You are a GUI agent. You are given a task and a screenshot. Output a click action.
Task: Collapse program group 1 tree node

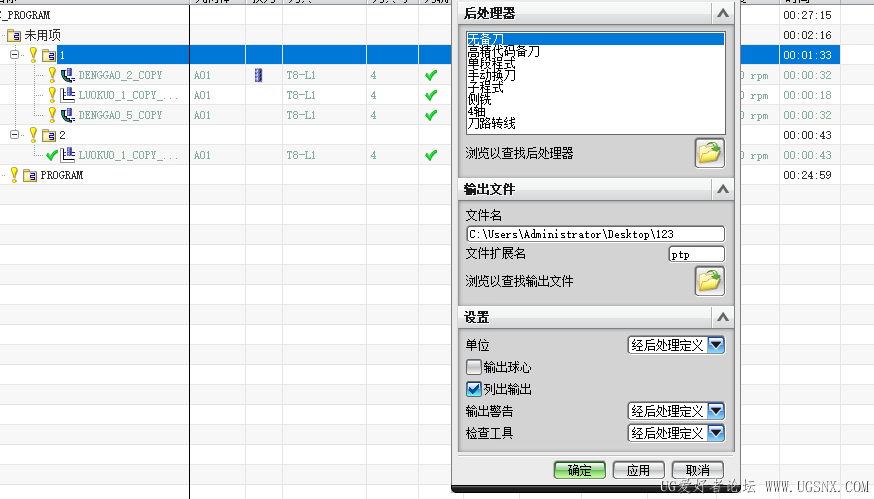coord(14,55)
